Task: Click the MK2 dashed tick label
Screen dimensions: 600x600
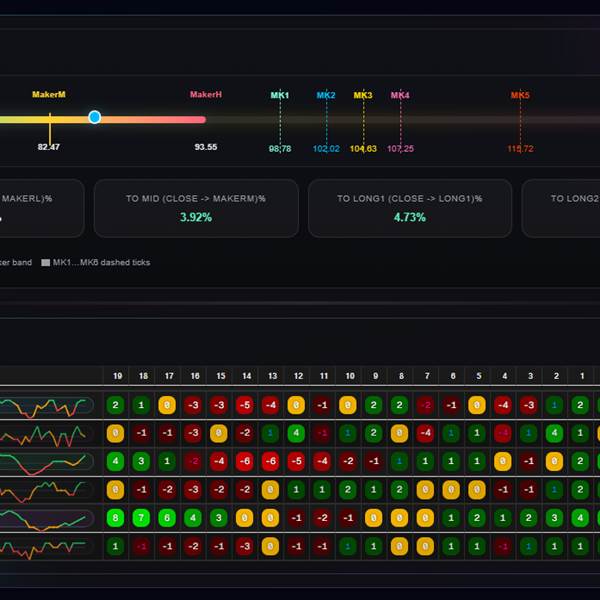Action: (326, 95)
